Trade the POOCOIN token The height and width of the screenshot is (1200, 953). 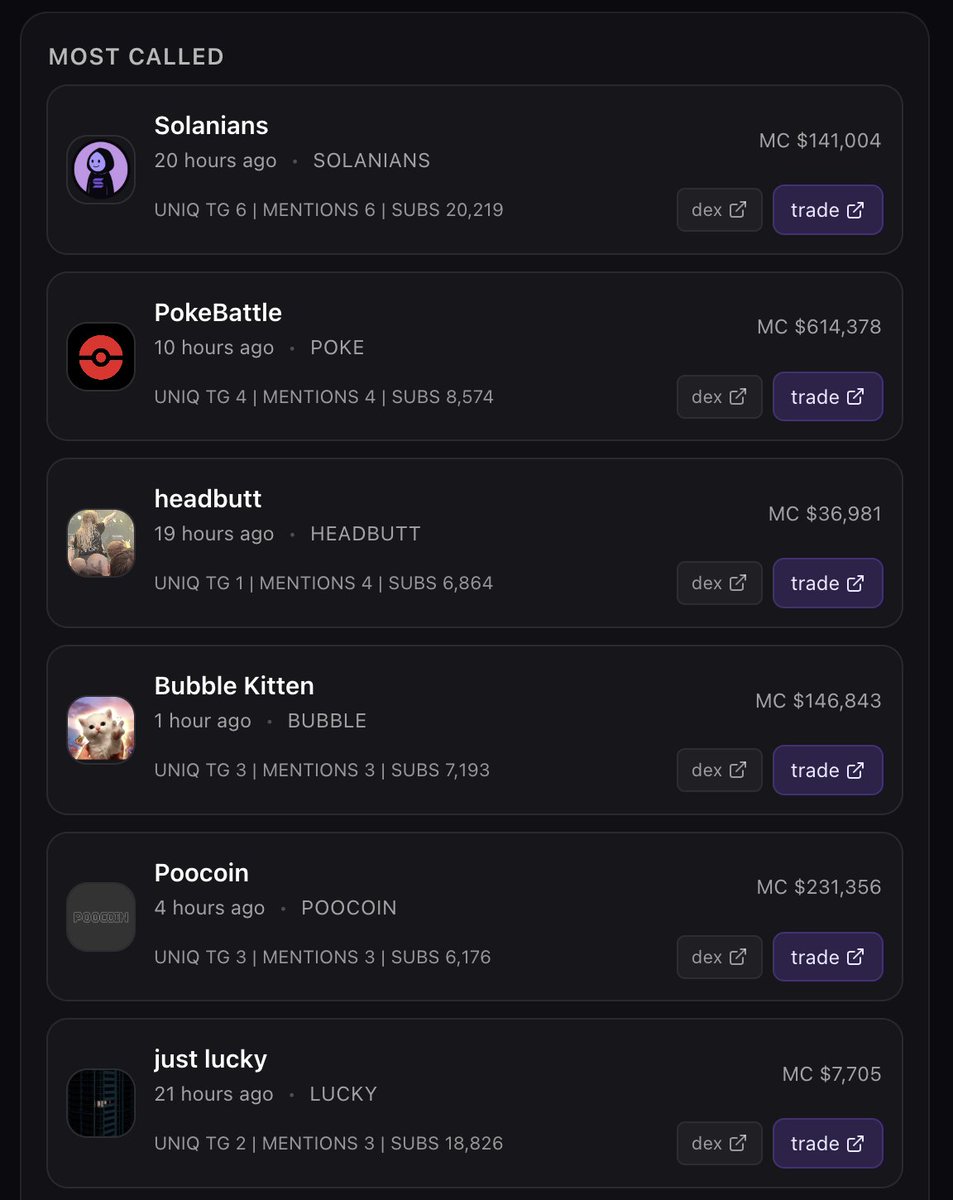click(827, 957)
